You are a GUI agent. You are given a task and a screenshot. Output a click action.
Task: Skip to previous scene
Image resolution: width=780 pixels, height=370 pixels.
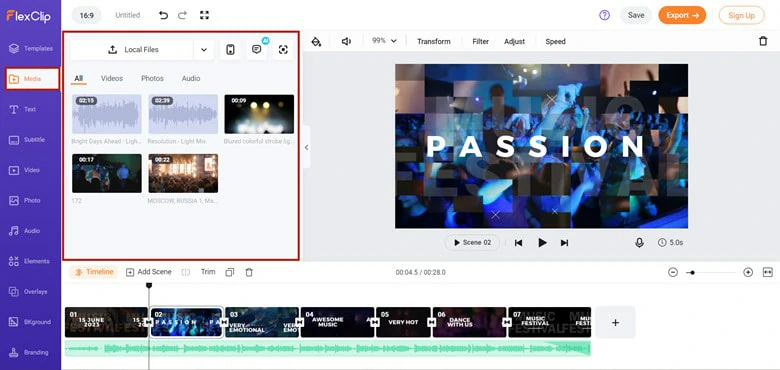point(518,243)
